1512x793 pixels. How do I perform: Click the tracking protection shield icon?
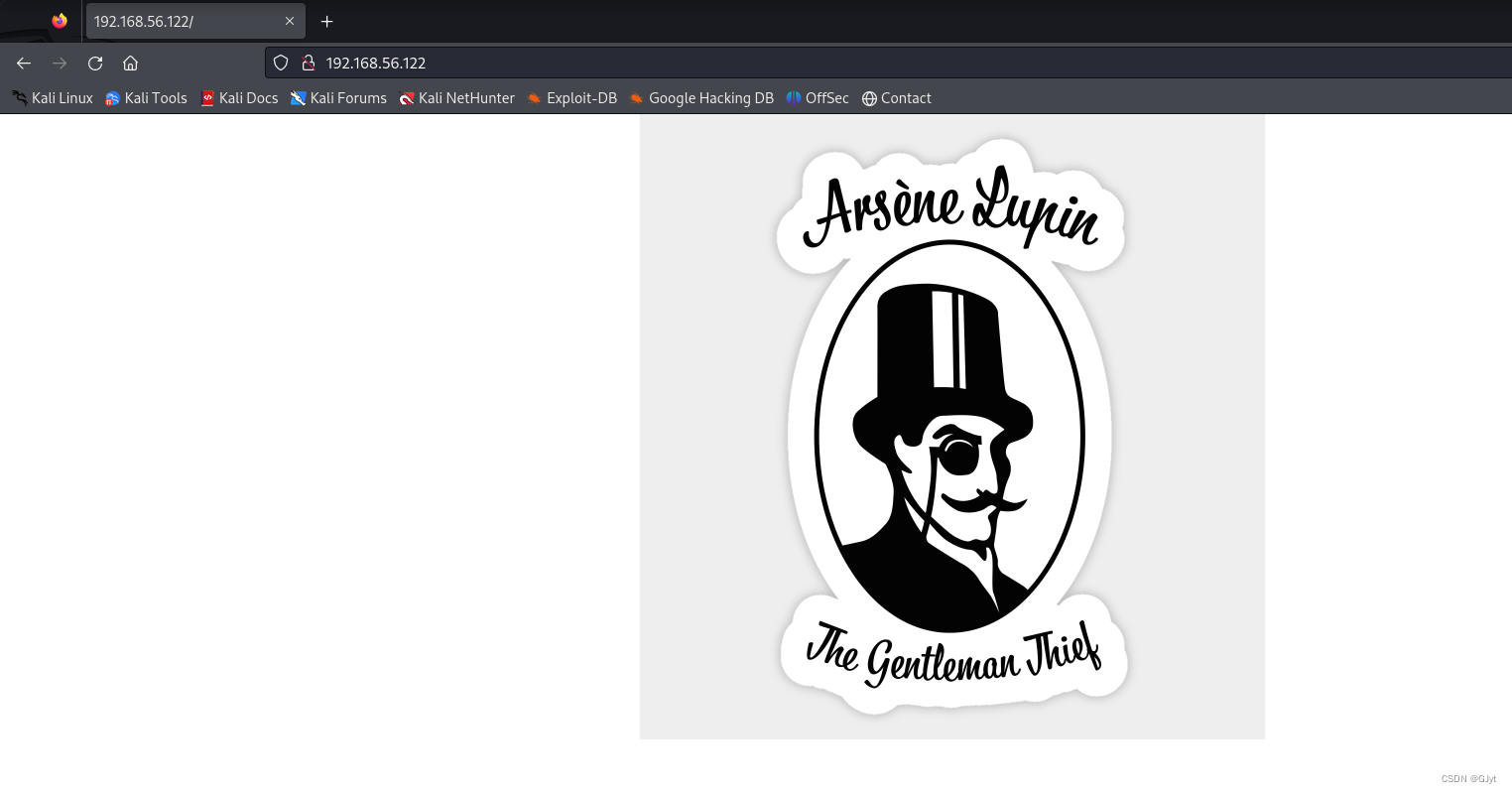tap(281, 63)
